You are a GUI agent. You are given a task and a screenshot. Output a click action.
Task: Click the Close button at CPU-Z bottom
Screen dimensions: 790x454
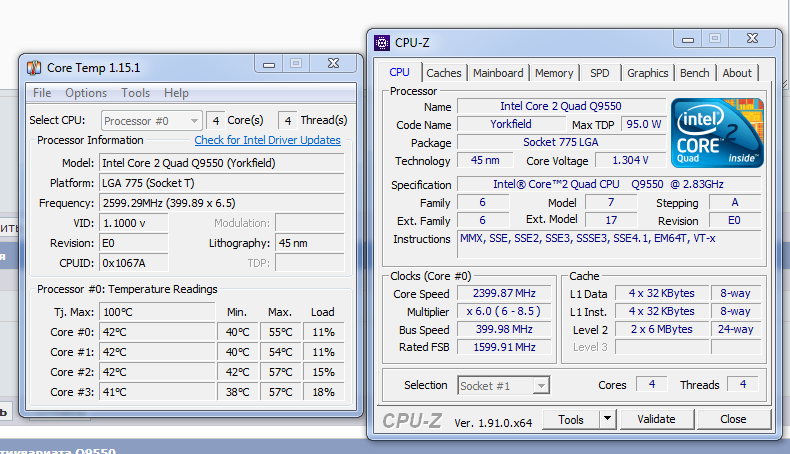733,419
